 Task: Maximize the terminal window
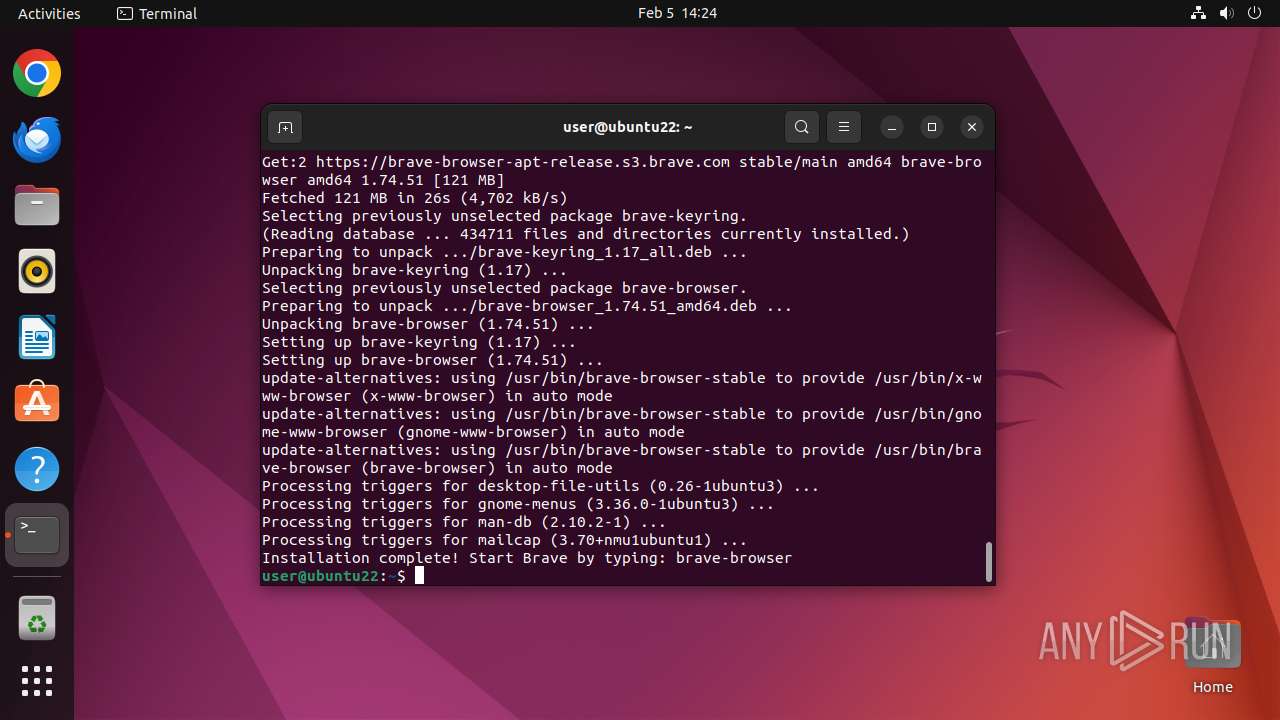932,127
